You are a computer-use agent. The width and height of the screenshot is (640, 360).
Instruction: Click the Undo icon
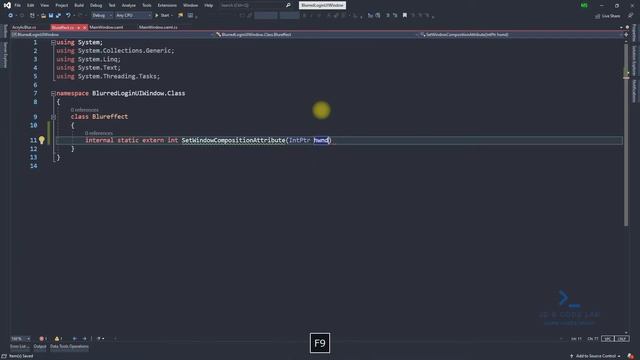click(x=68, y=16)
